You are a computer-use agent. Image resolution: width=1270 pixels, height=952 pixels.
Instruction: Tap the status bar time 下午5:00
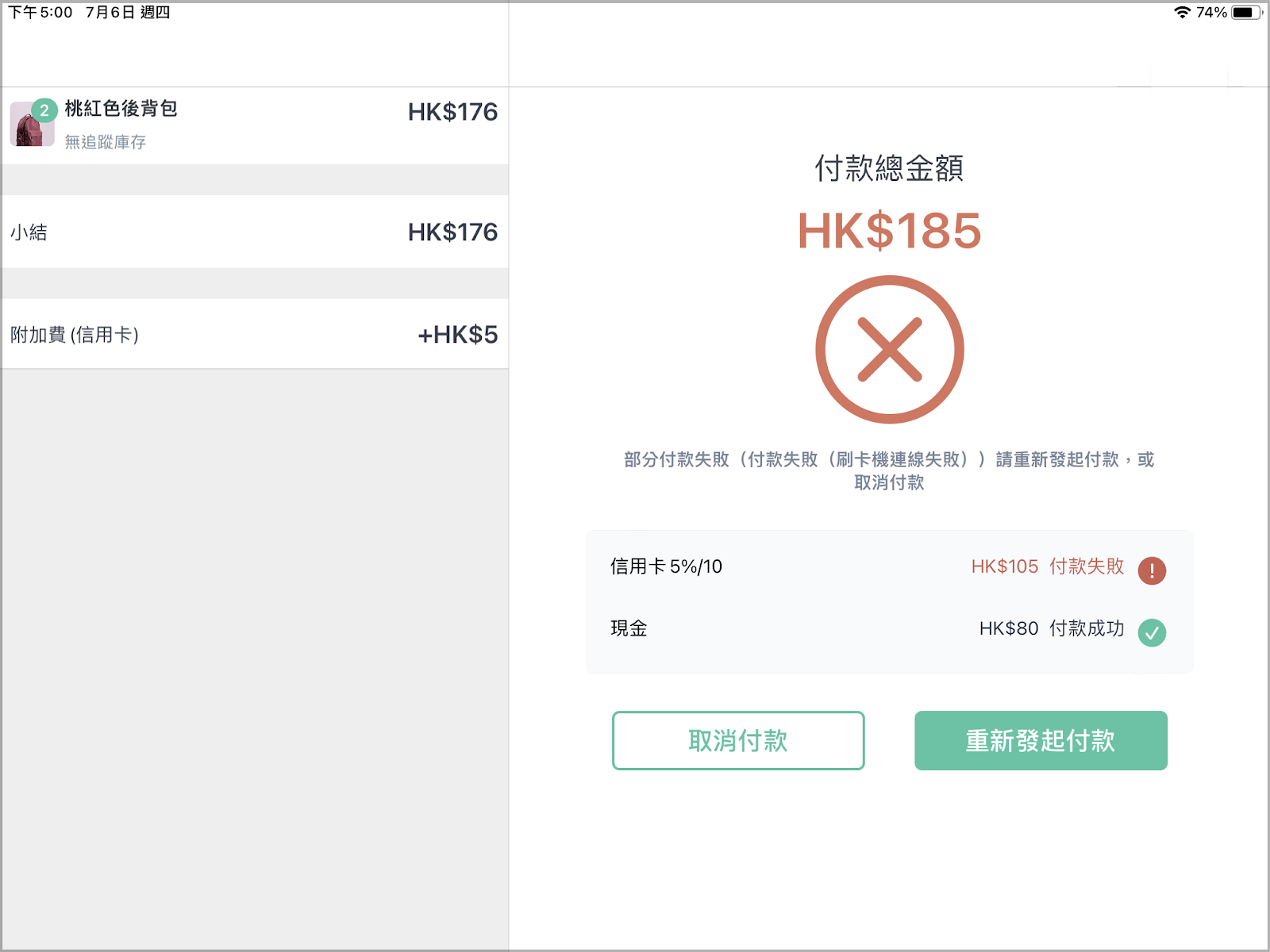40,12
